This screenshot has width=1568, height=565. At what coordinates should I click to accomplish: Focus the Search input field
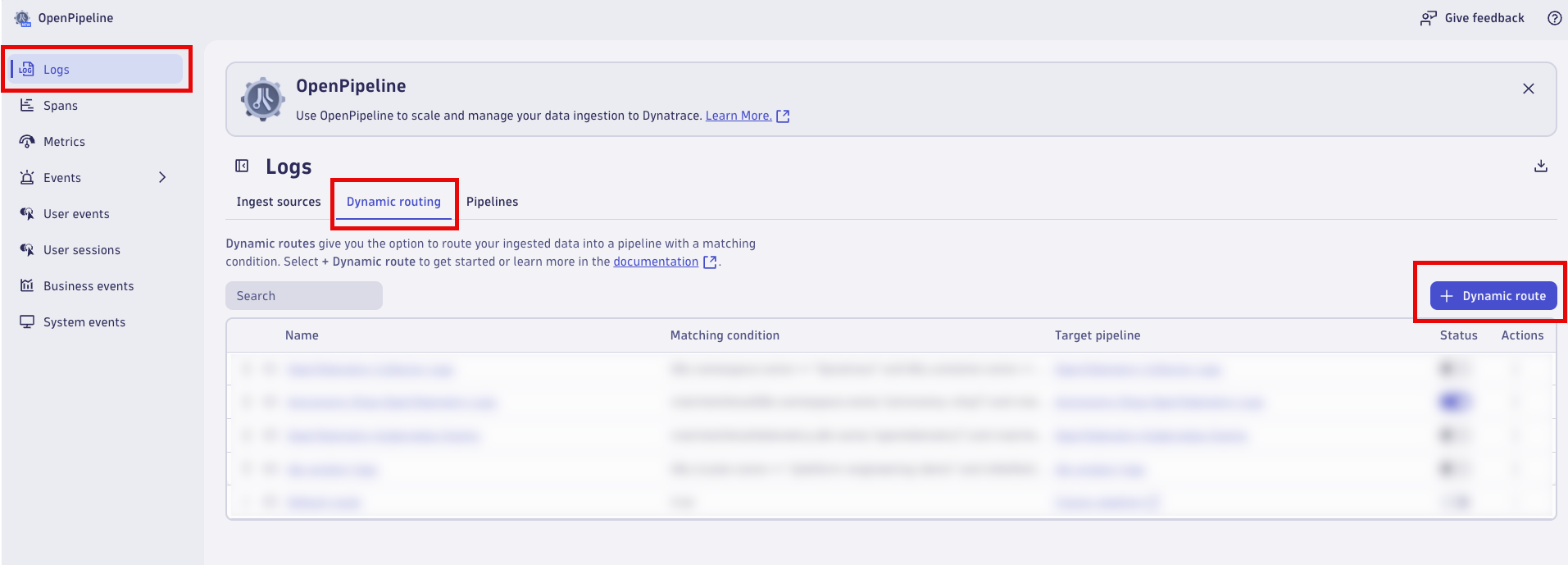(x=304, y=296)
